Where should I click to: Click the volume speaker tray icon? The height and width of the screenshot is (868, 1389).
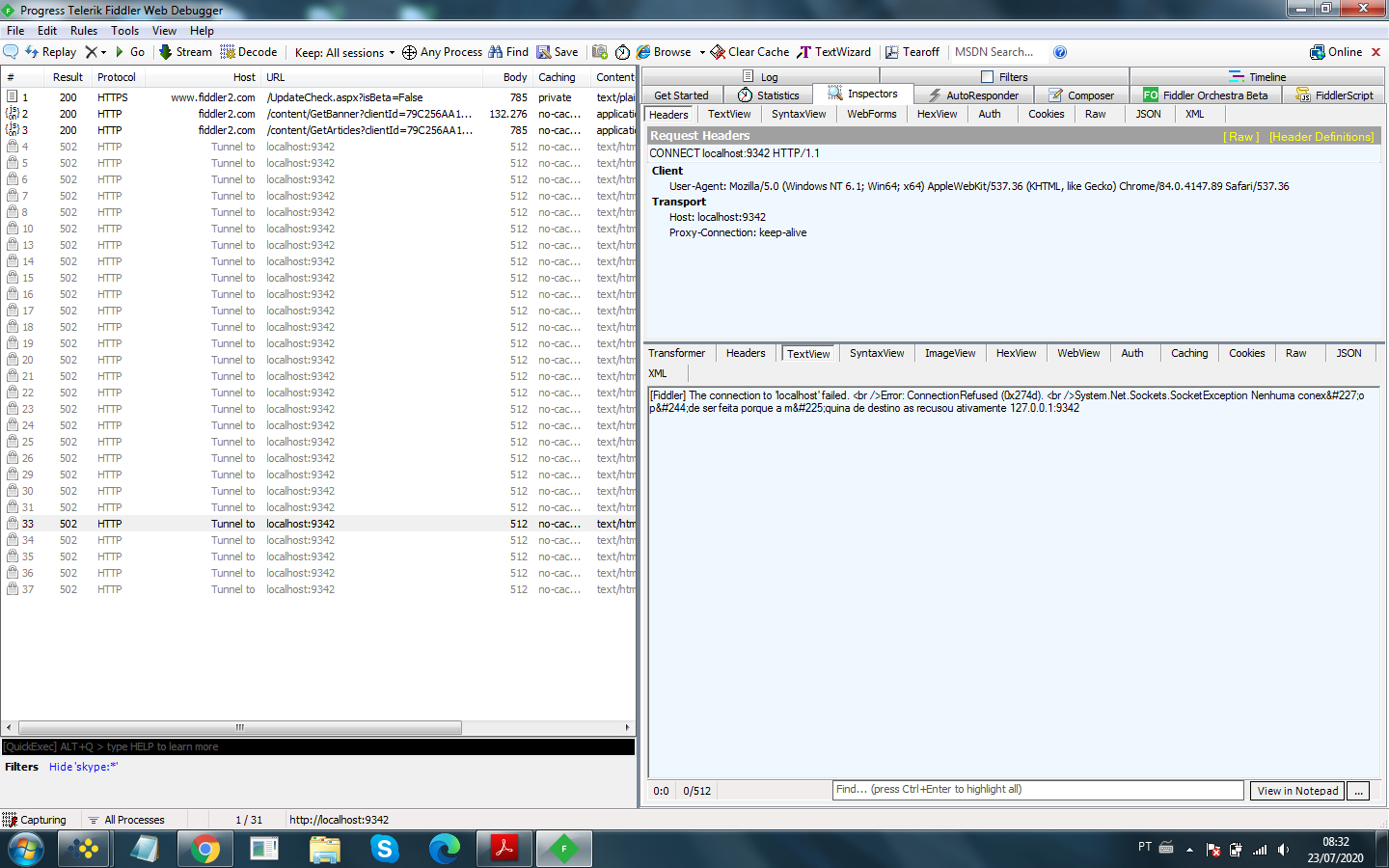(x=1283, y=850)
